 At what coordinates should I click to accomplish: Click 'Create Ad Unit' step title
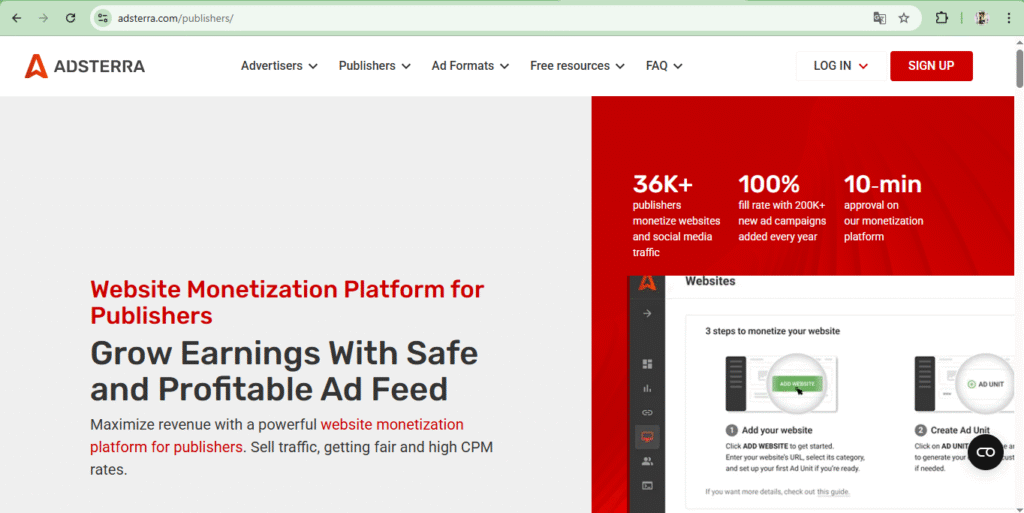tap(960, 430)
